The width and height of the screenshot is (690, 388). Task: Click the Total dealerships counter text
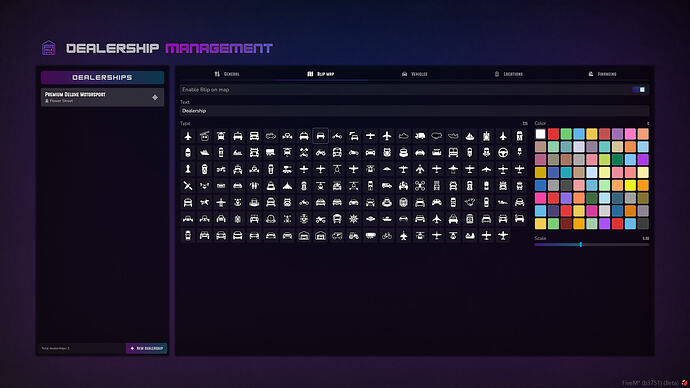tap(55, 348)
